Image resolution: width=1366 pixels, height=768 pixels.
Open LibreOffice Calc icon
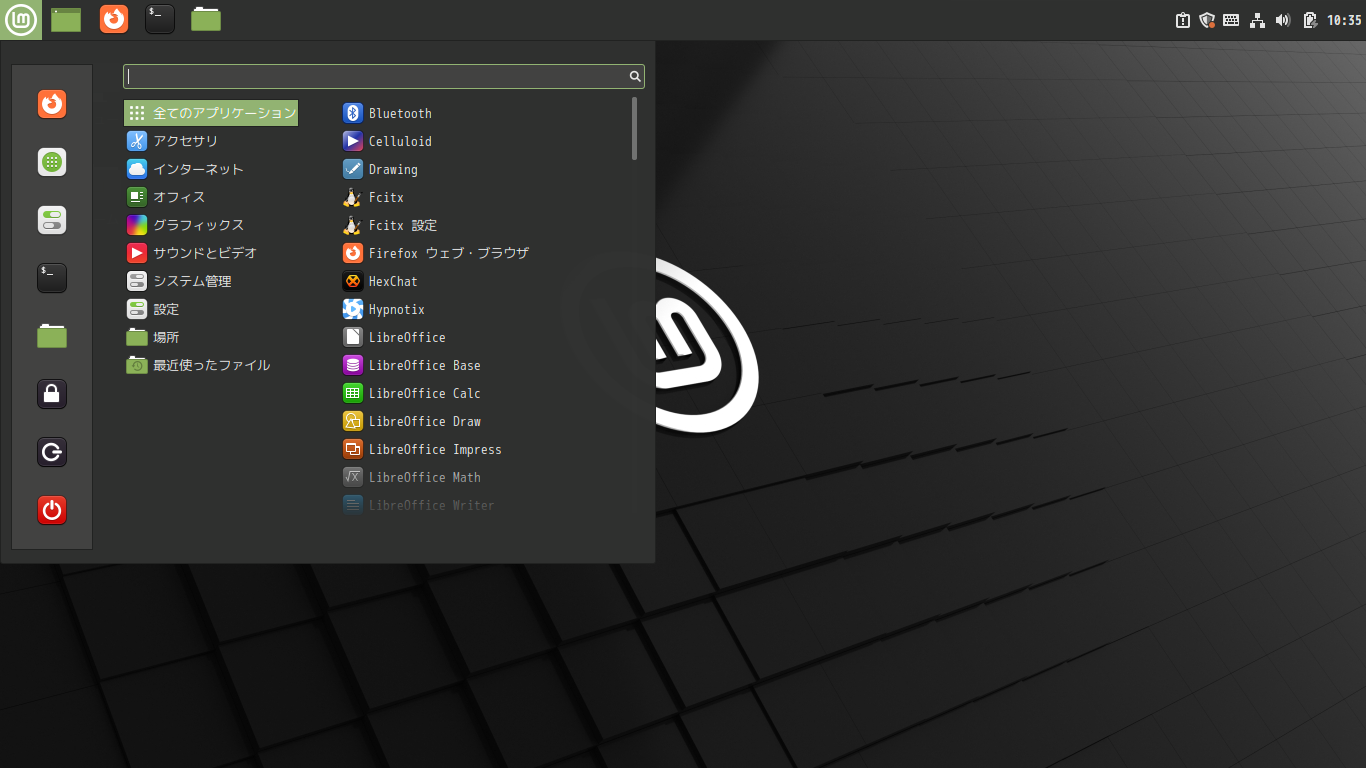pyautogui.click(x=352, y=393)
